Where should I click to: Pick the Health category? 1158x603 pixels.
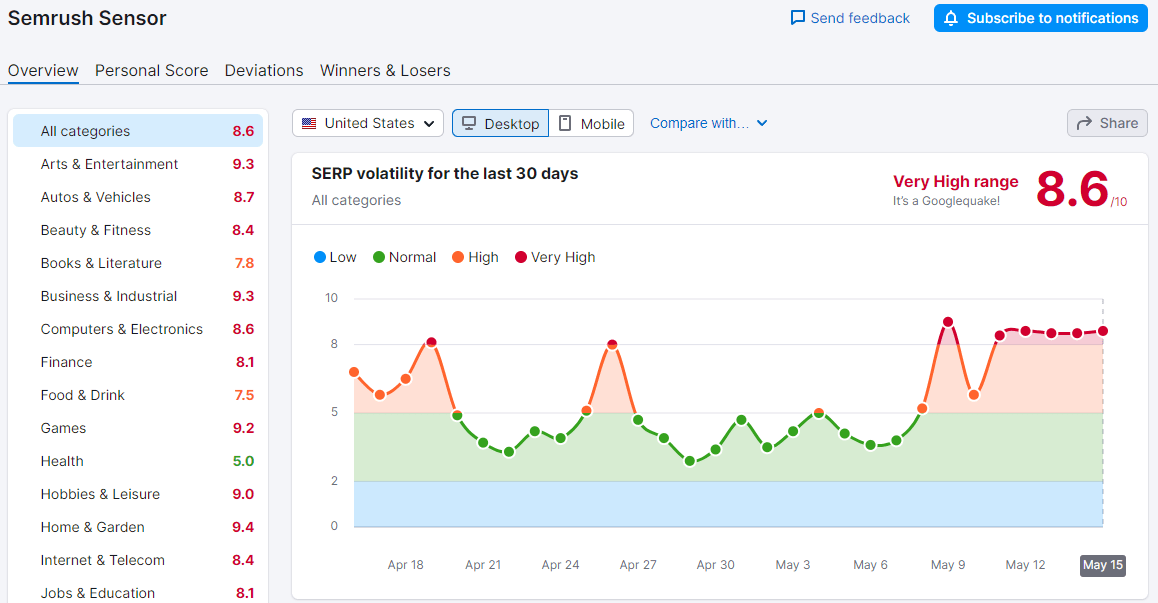[x=138, y=461]
